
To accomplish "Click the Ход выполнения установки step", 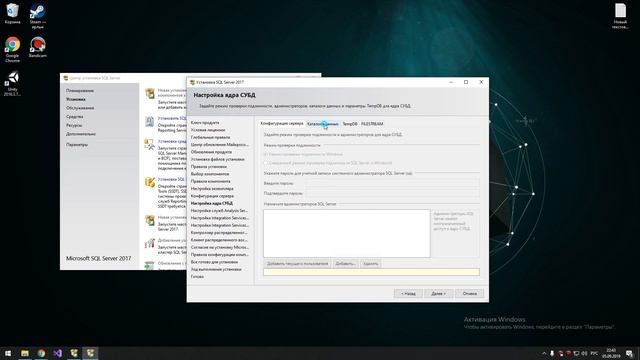I will pos(216,269).
